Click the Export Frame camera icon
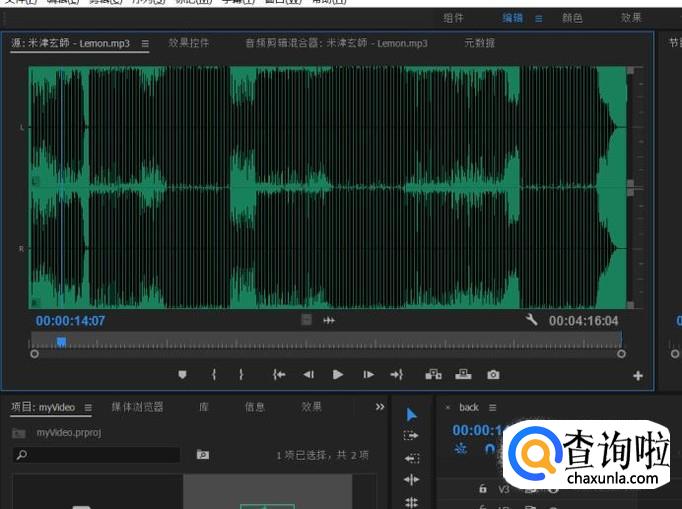Image resolution: width=682 pixels, height=509 pixels. point(493,374)
